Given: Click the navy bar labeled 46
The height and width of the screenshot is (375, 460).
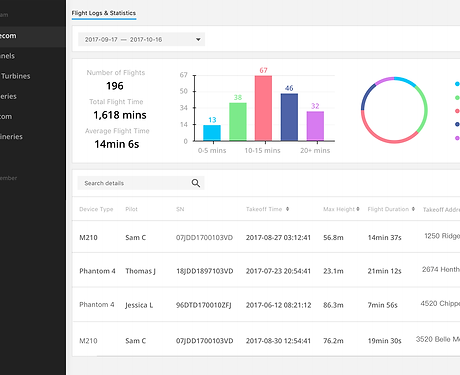Looking at the screenshot, I should 289,117.
